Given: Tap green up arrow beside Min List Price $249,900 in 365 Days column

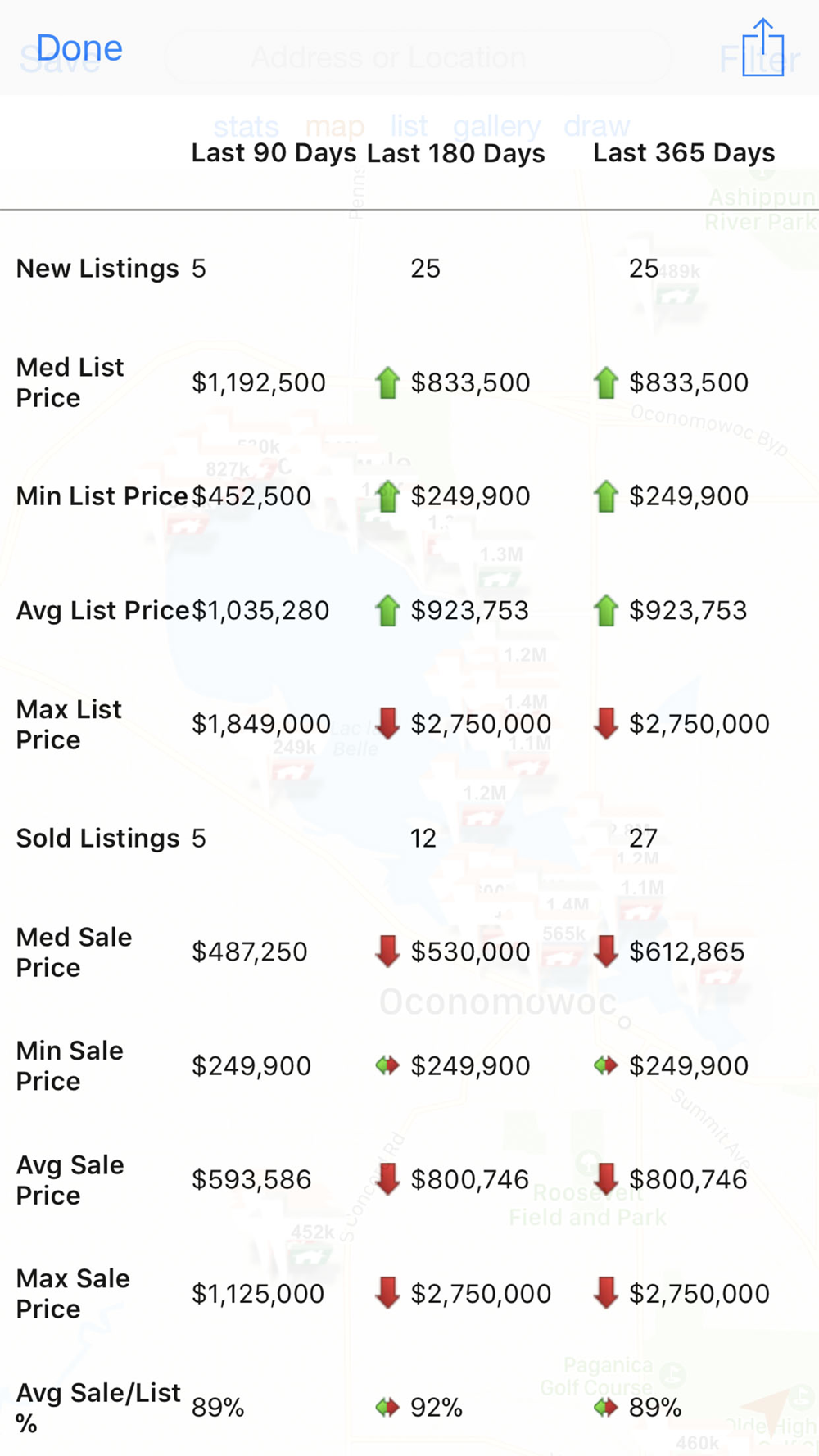Looking at the screenshot, I should [x=606, y=496].
